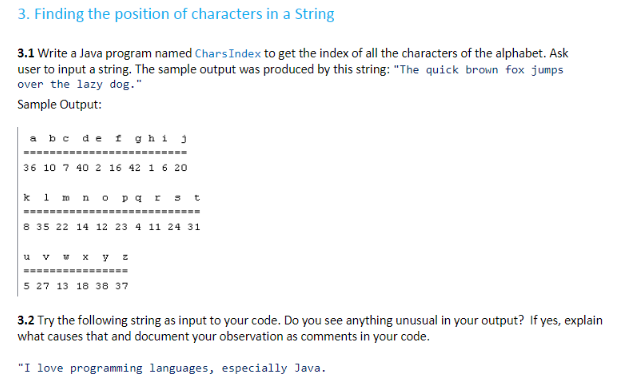Screen dimensions: 617x391
Task: Click the index value 35 under l
Action: click(43, 227)
